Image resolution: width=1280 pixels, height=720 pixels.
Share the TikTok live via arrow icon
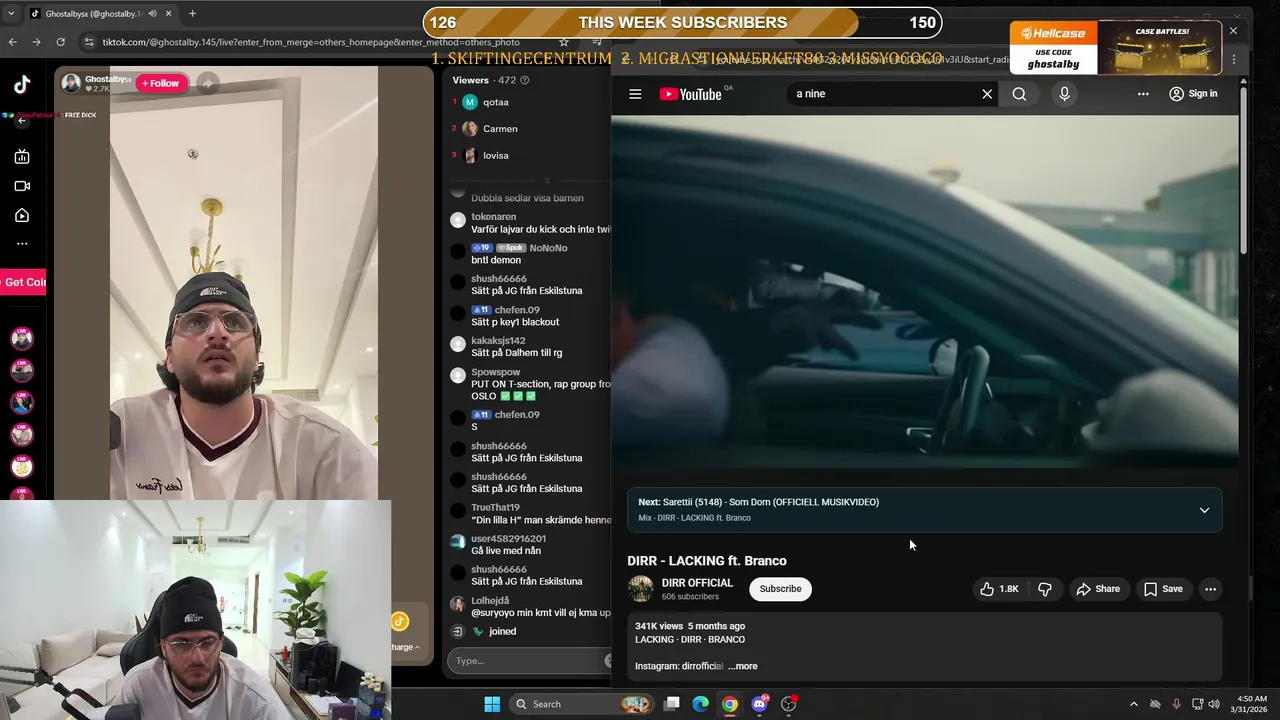(207, 84)
